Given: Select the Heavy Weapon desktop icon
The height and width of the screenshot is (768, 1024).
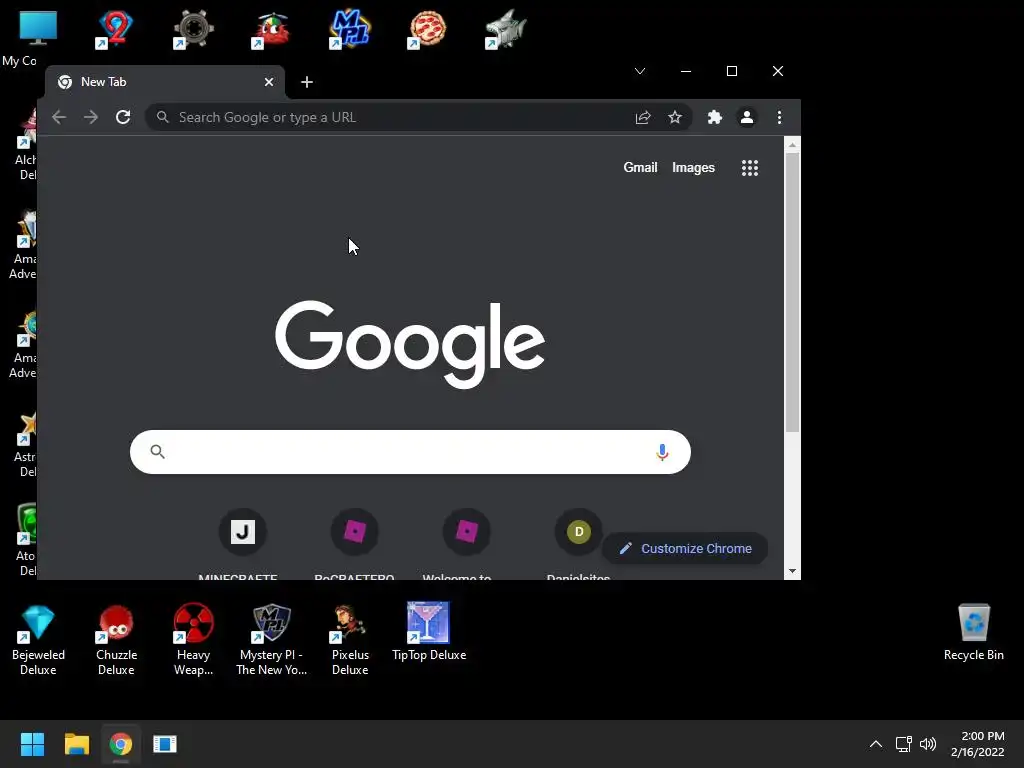Looking at the screenshot, I should click(x=193, y=640).
